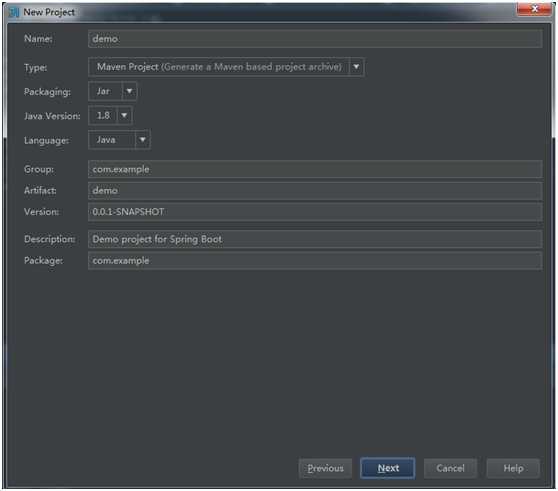Click the Name: label
The width and height of the screenshot is (558, 491).
38,39
